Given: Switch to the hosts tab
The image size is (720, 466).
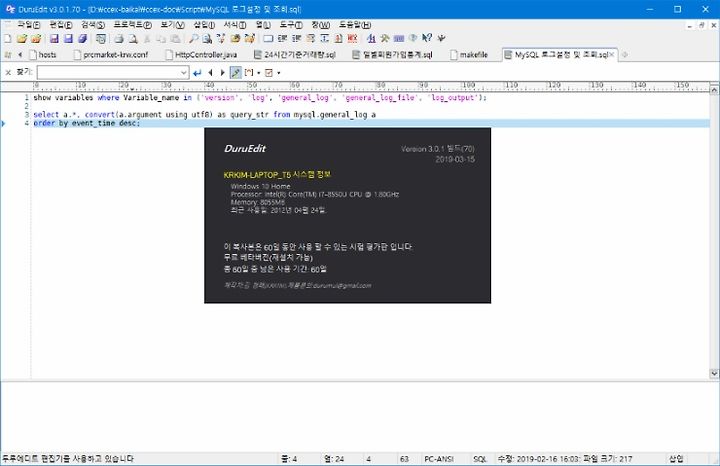Looking at the screenshot, I should click(43, 55).
